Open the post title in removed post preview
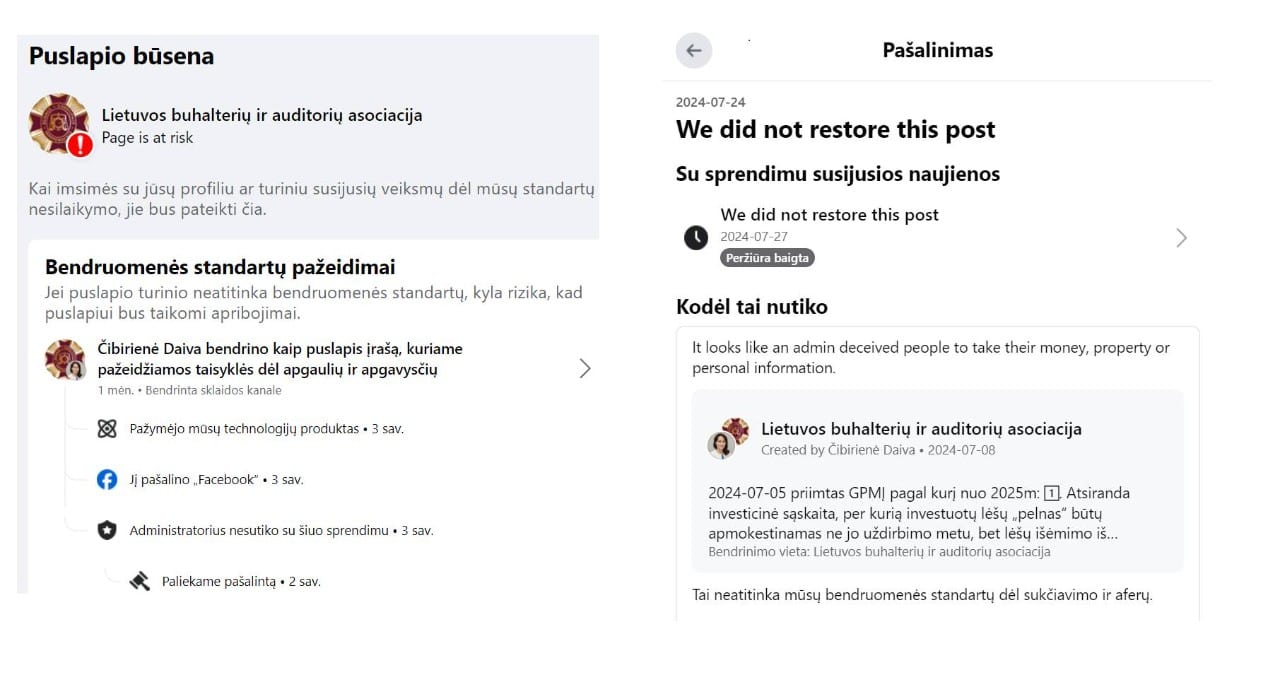 click(x=921, y=429)
